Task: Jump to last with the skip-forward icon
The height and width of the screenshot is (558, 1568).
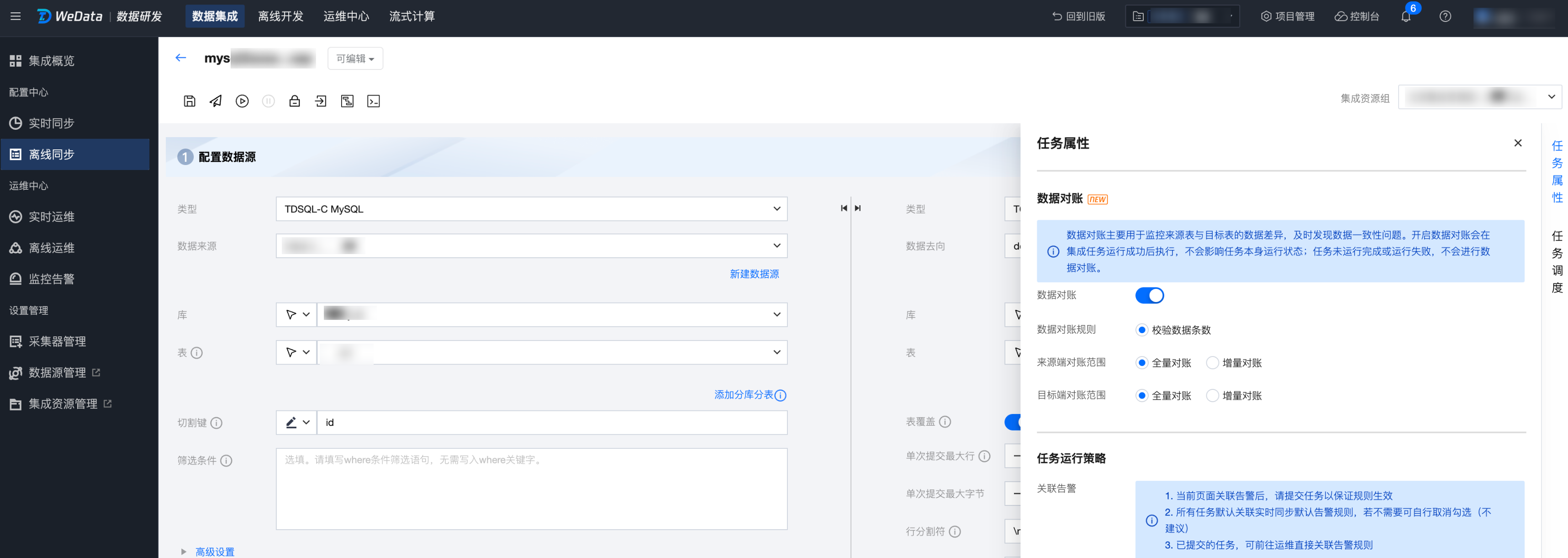Action: [858, 208]
